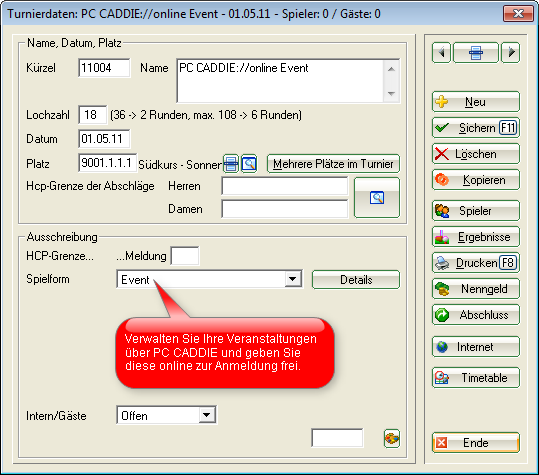Screen dimensions: 539x475
Task: Search course with magnifier icon beside Platz
Action: (x=249, y=164)
